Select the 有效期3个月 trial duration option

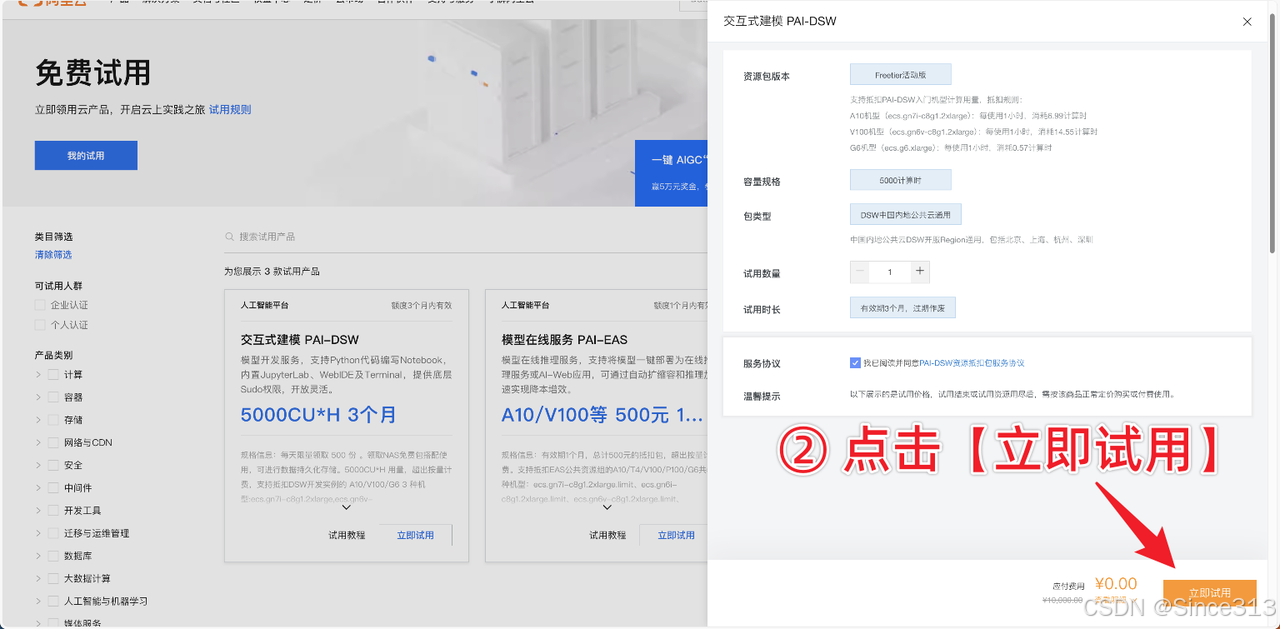[x=902, y=308]
